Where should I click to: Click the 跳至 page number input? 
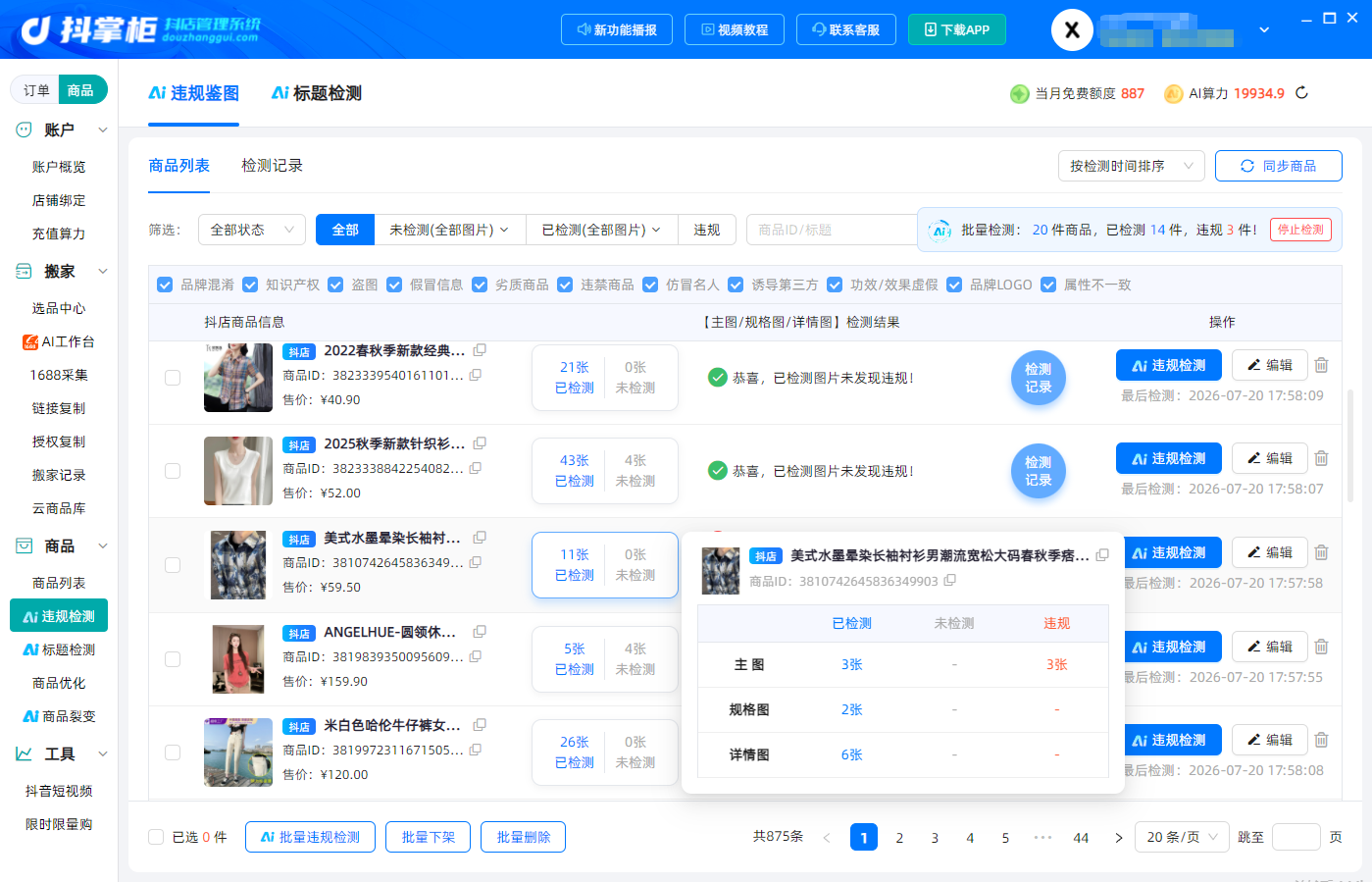coord(1296,837)
